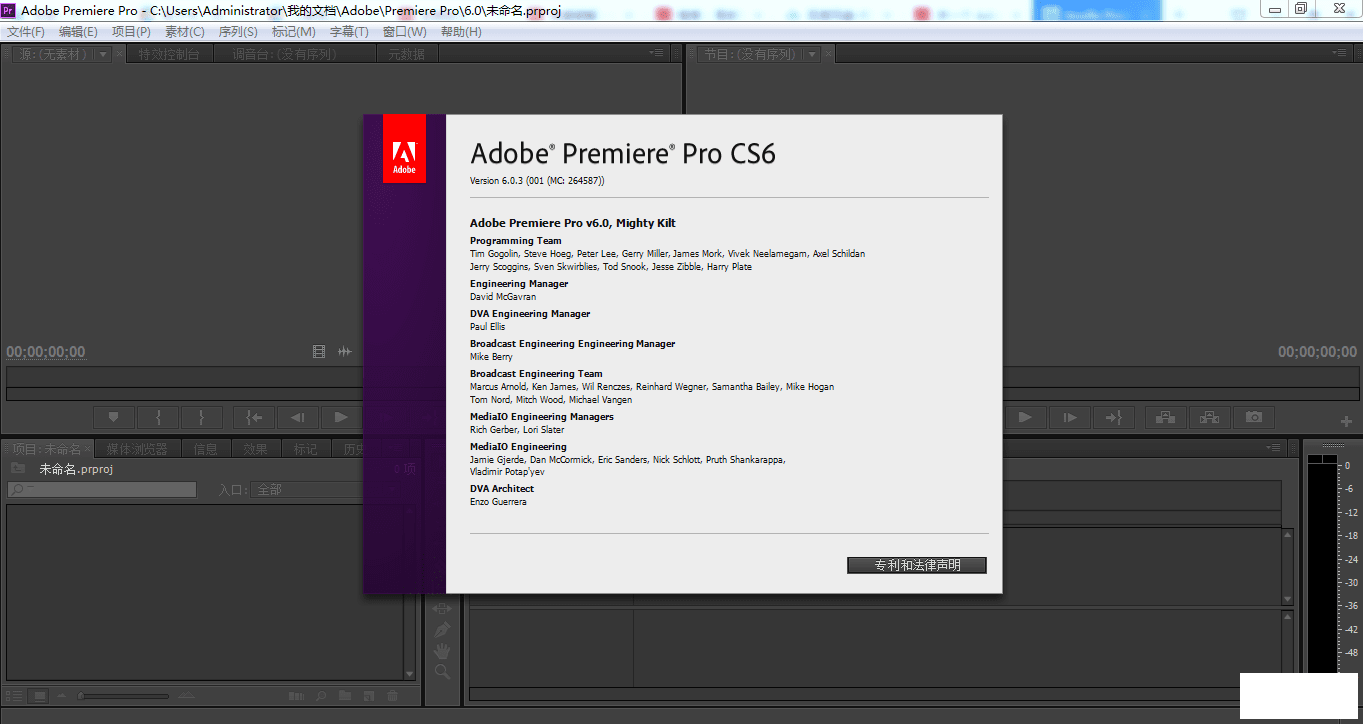Click 专利和法律声明 button in About dialog
The width and height of the screenshot is (1363, 724).
pyautogui.click(x=917, y=565)
